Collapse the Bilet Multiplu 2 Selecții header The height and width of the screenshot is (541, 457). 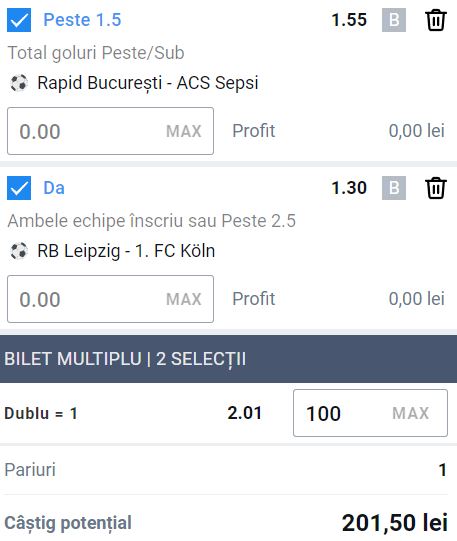228,359
